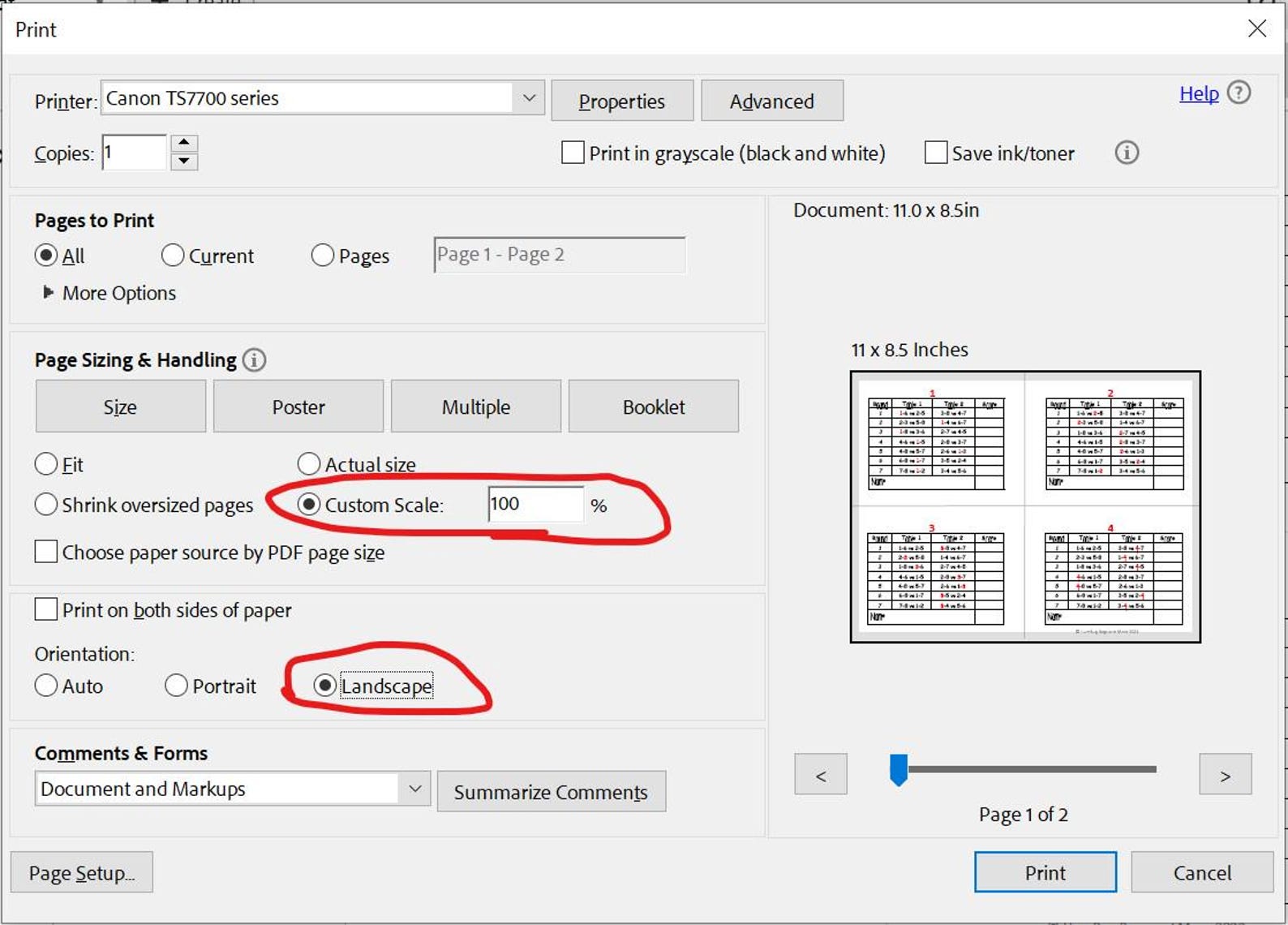The image size is (1288, 925).
Task: Click the Help link
Action: click(x=1199, y=93)
